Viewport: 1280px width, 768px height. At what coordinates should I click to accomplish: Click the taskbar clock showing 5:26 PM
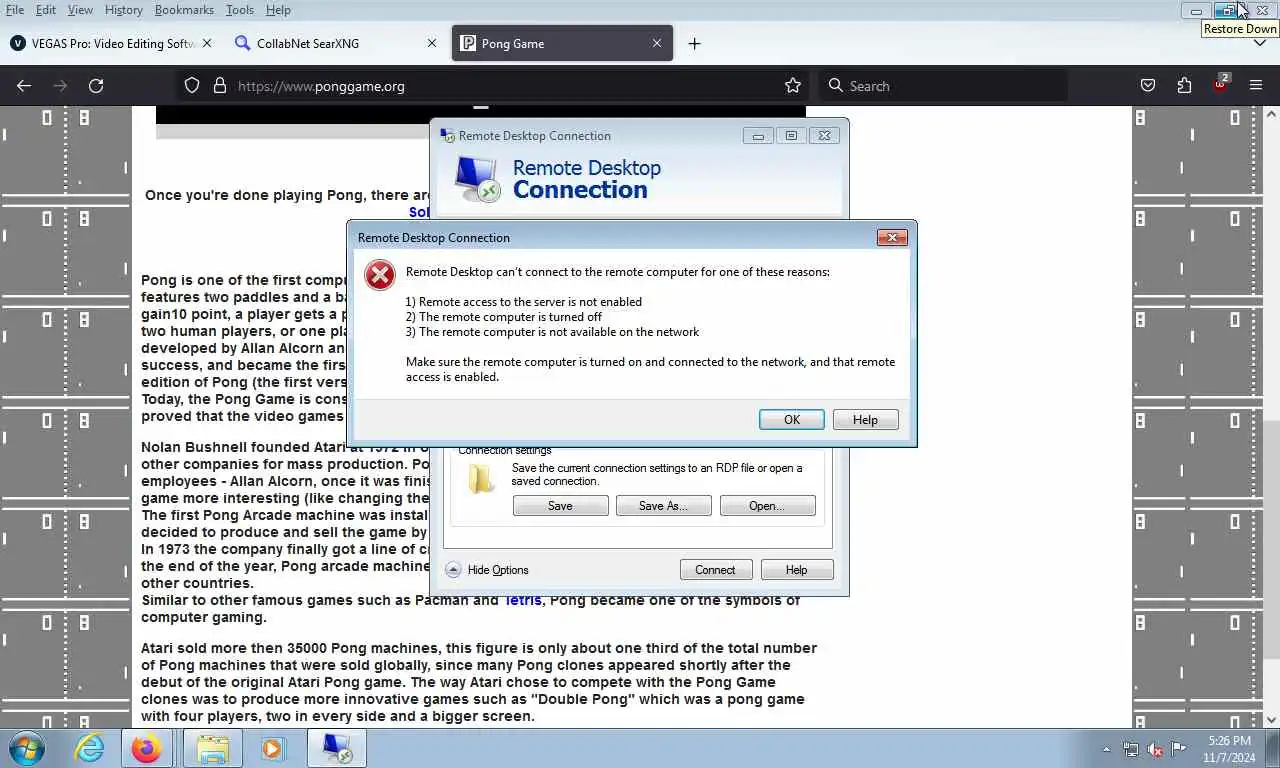tap(1229, 749)
